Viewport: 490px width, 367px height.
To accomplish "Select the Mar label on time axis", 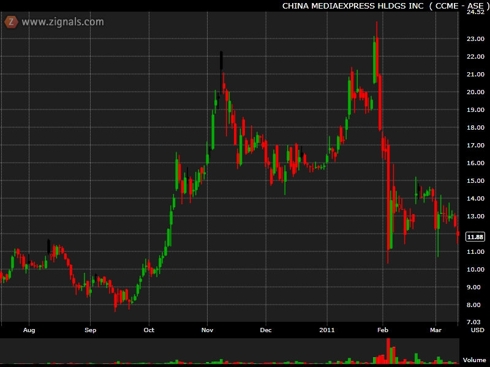I will point(435,330).
